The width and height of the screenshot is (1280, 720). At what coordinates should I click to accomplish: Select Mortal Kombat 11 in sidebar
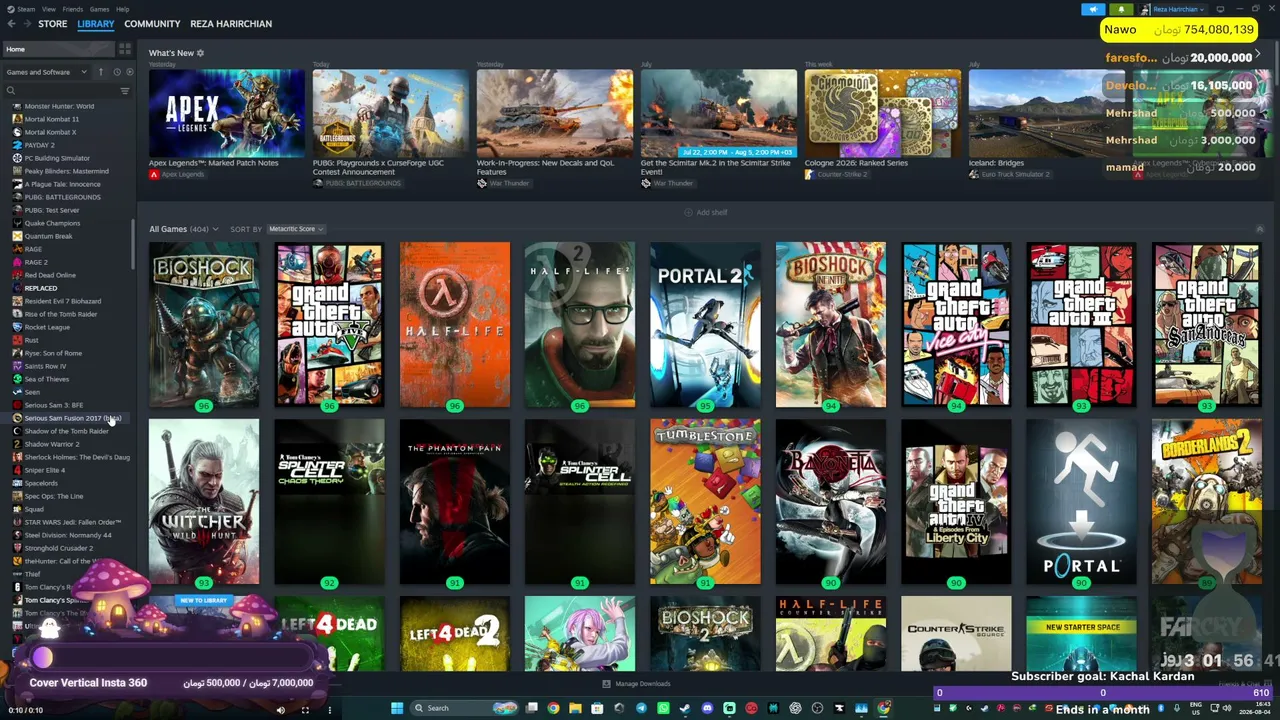(x=51, y=119)
